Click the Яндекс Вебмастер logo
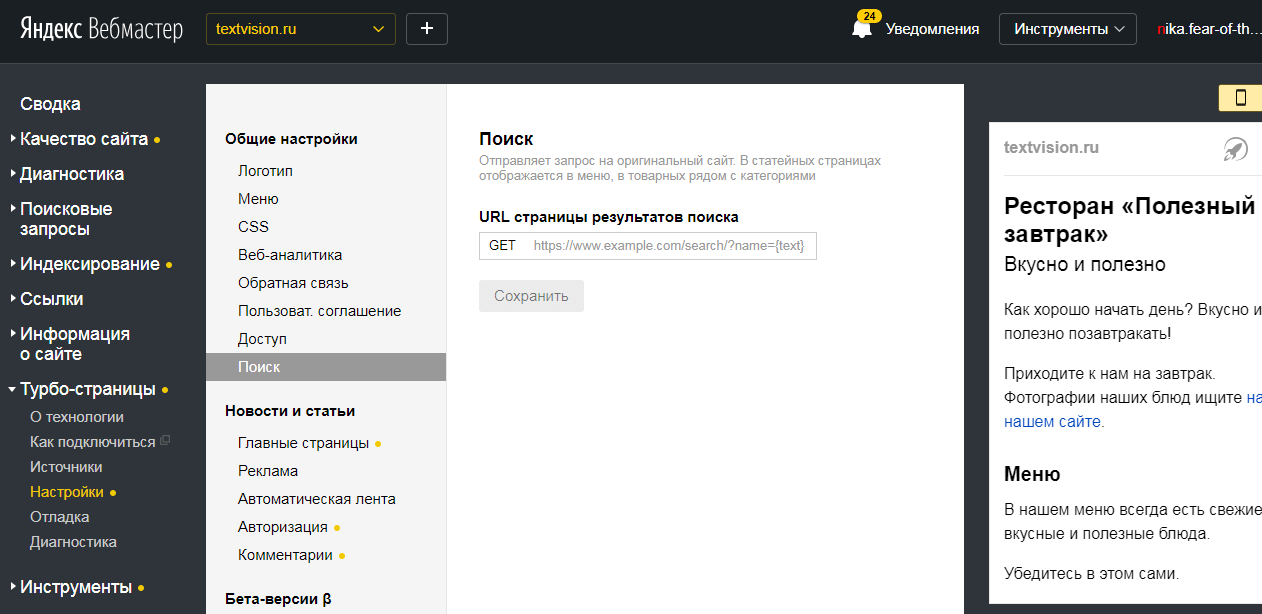Image resolution: width=1262 pixels, height=614 pixels. point(101,29)
